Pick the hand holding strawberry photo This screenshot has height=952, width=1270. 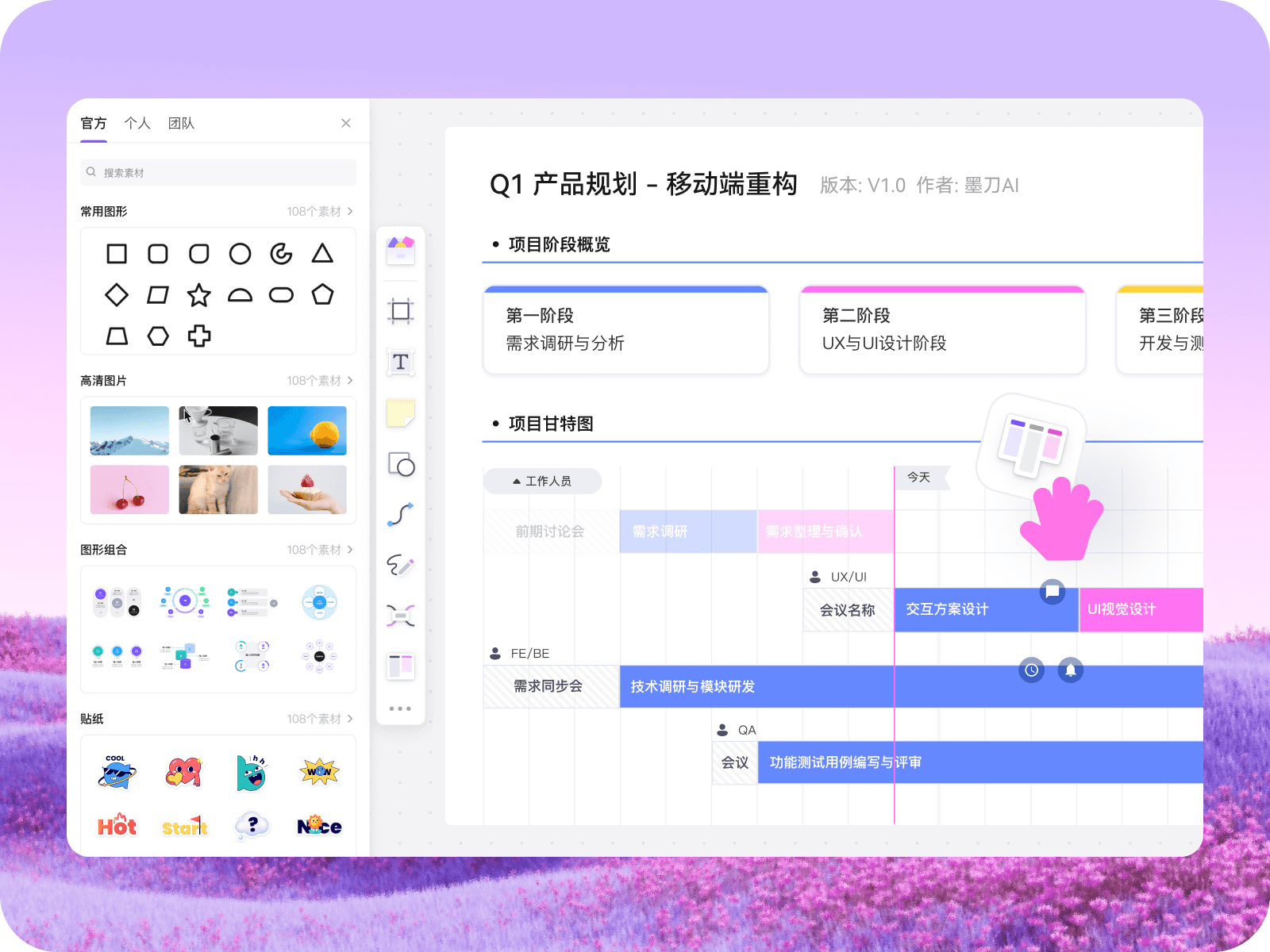click(x=307, y=489)
